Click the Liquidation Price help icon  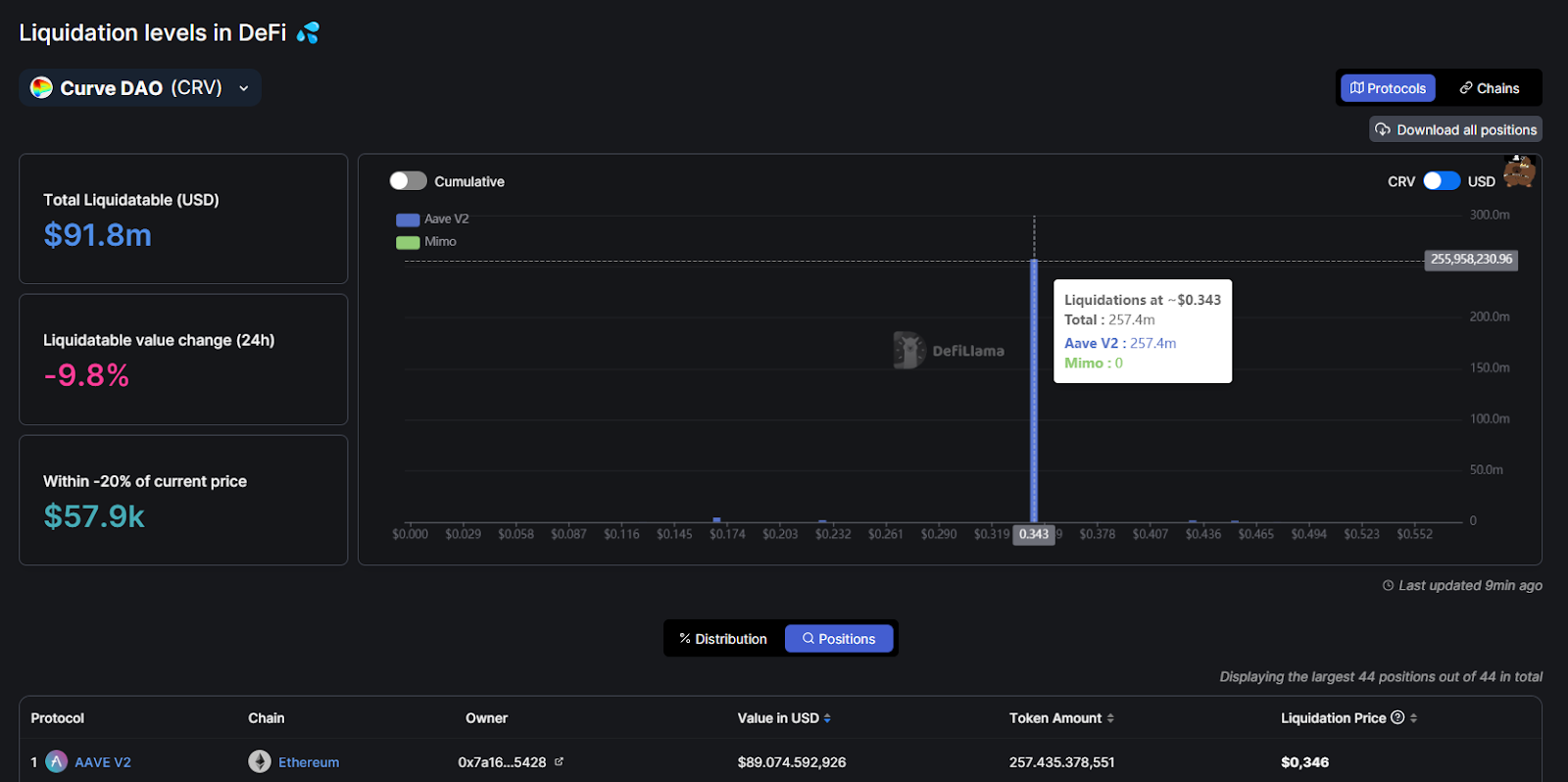[1397, 718]
